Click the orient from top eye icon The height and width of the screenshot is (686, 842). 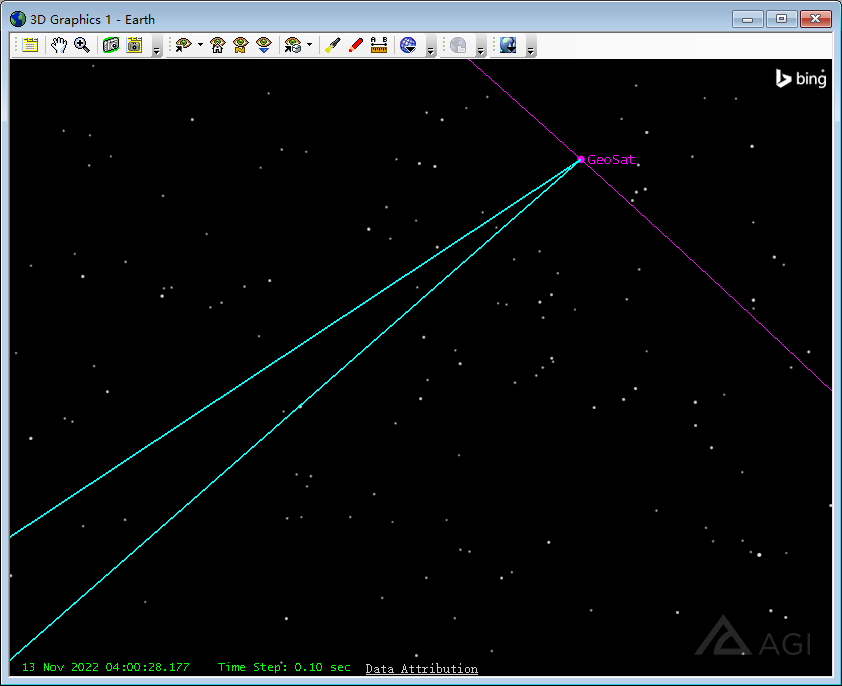264,45
